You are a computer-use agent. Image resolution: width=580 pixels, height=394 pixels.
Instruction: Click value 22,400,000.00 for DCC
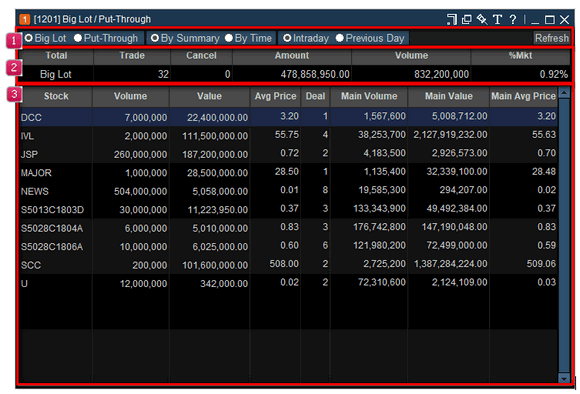217,118
